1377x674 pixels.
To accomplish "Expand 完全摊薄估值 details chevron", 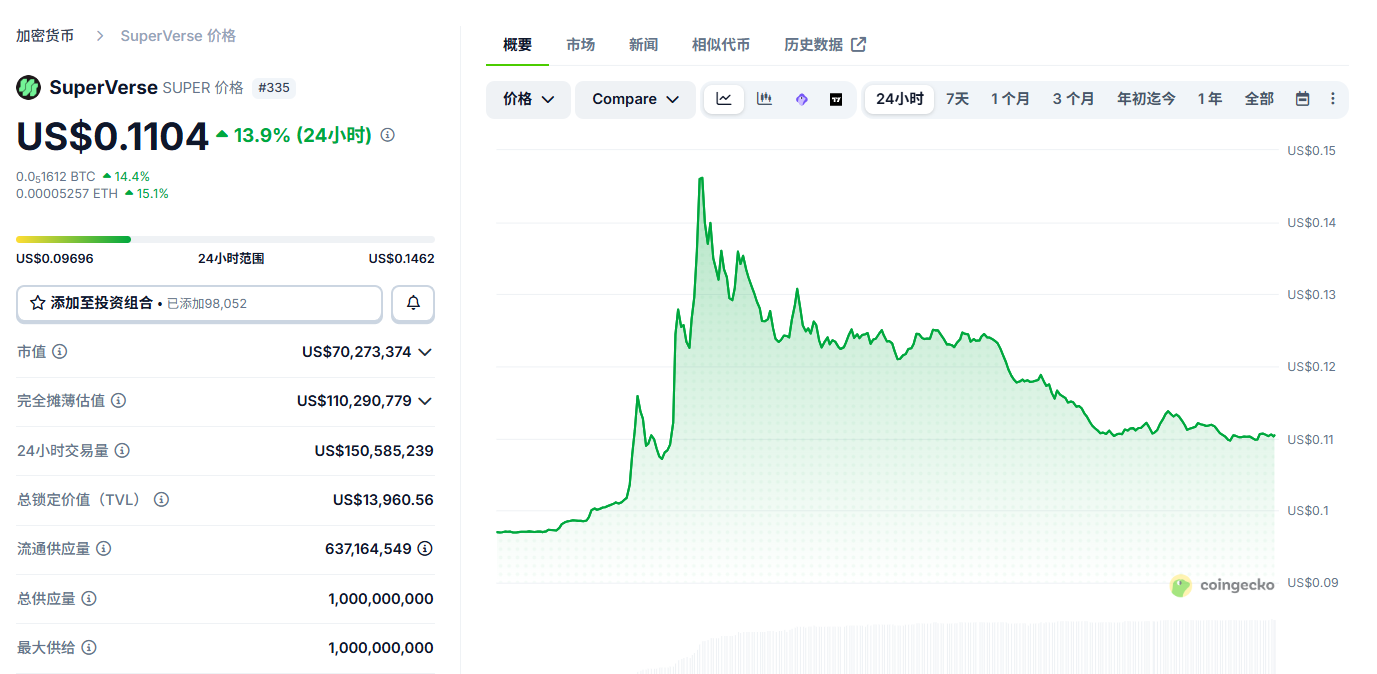I will pos(425,401).
